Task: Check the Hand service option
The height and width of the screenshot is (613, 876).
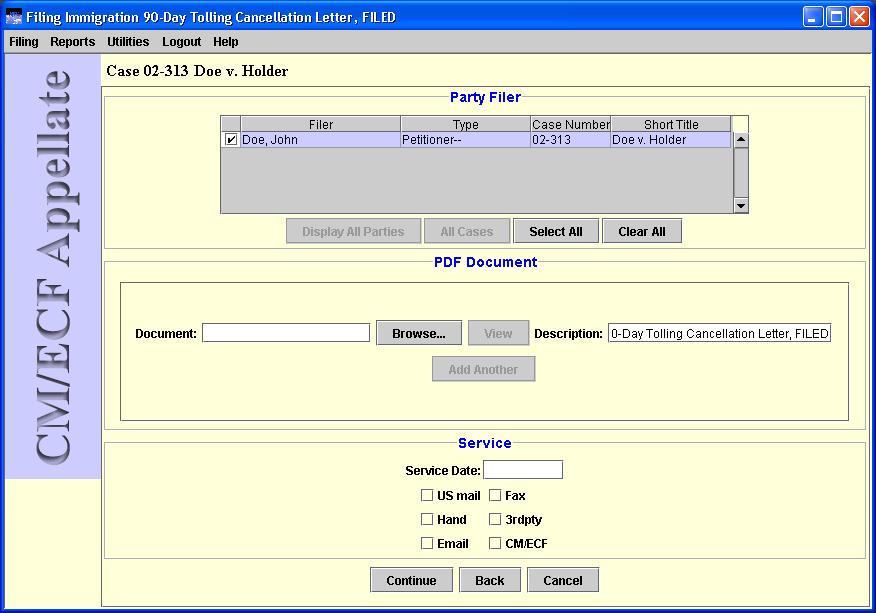Action: pos(427,519)
